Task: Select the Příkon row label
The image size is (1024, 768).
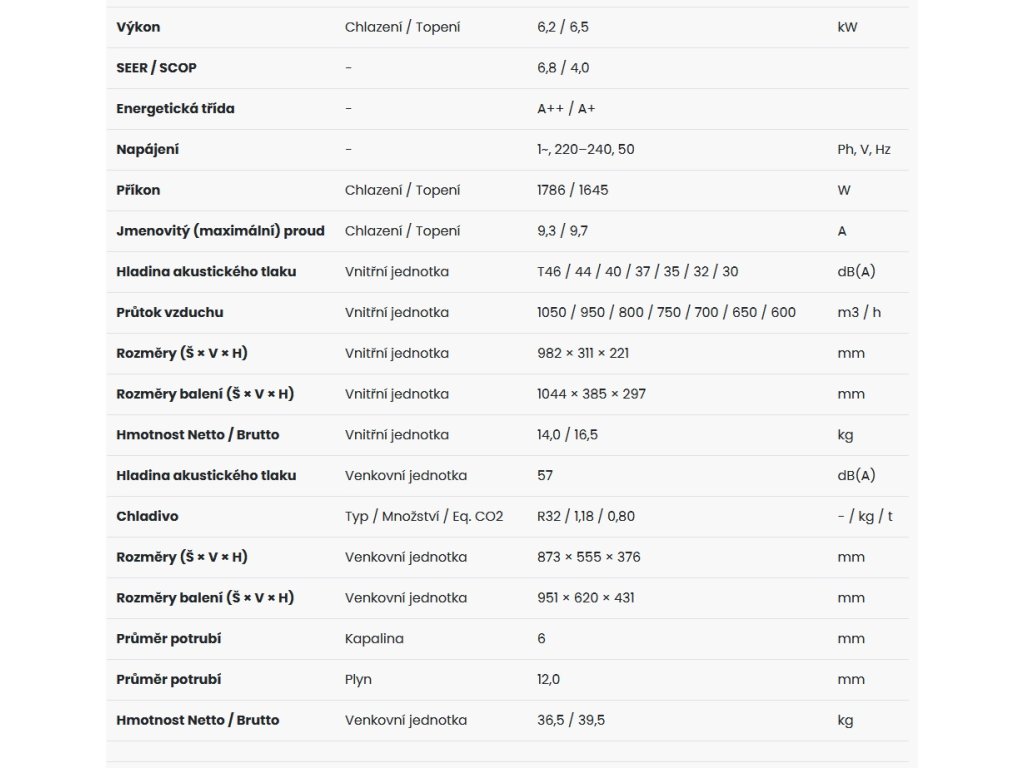Action: tap(138, 190)
